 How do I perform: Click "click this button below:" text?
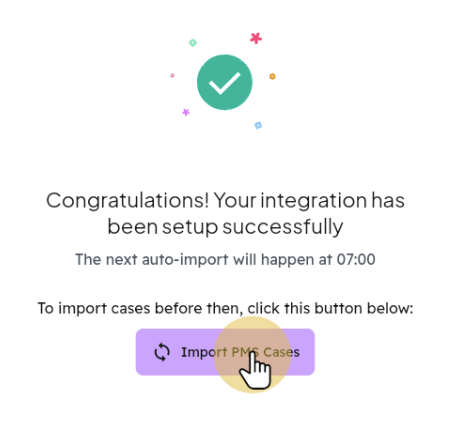coord(330,308)
